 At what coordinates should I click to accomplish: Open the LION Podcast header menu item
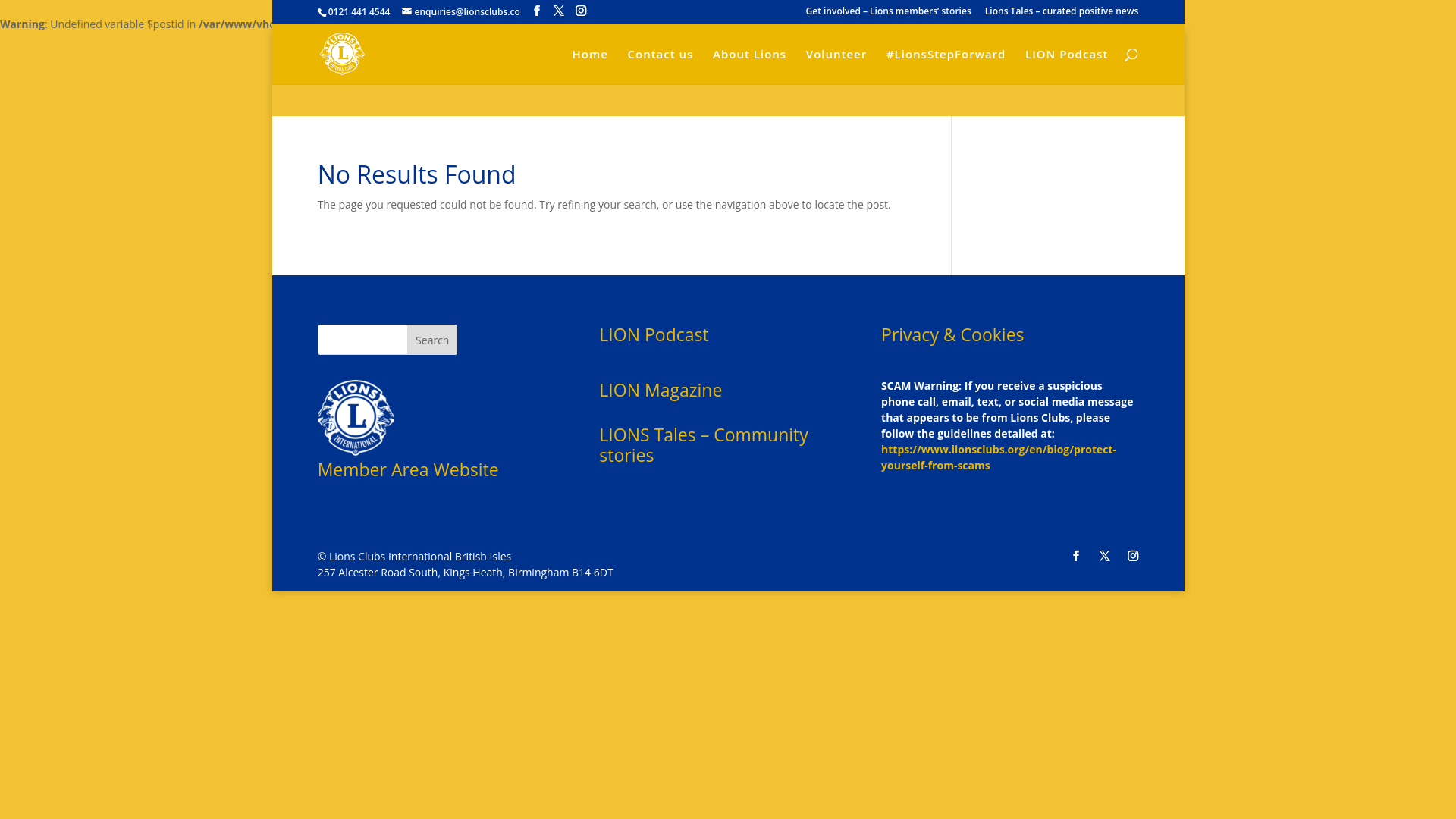coord(1066,55)
